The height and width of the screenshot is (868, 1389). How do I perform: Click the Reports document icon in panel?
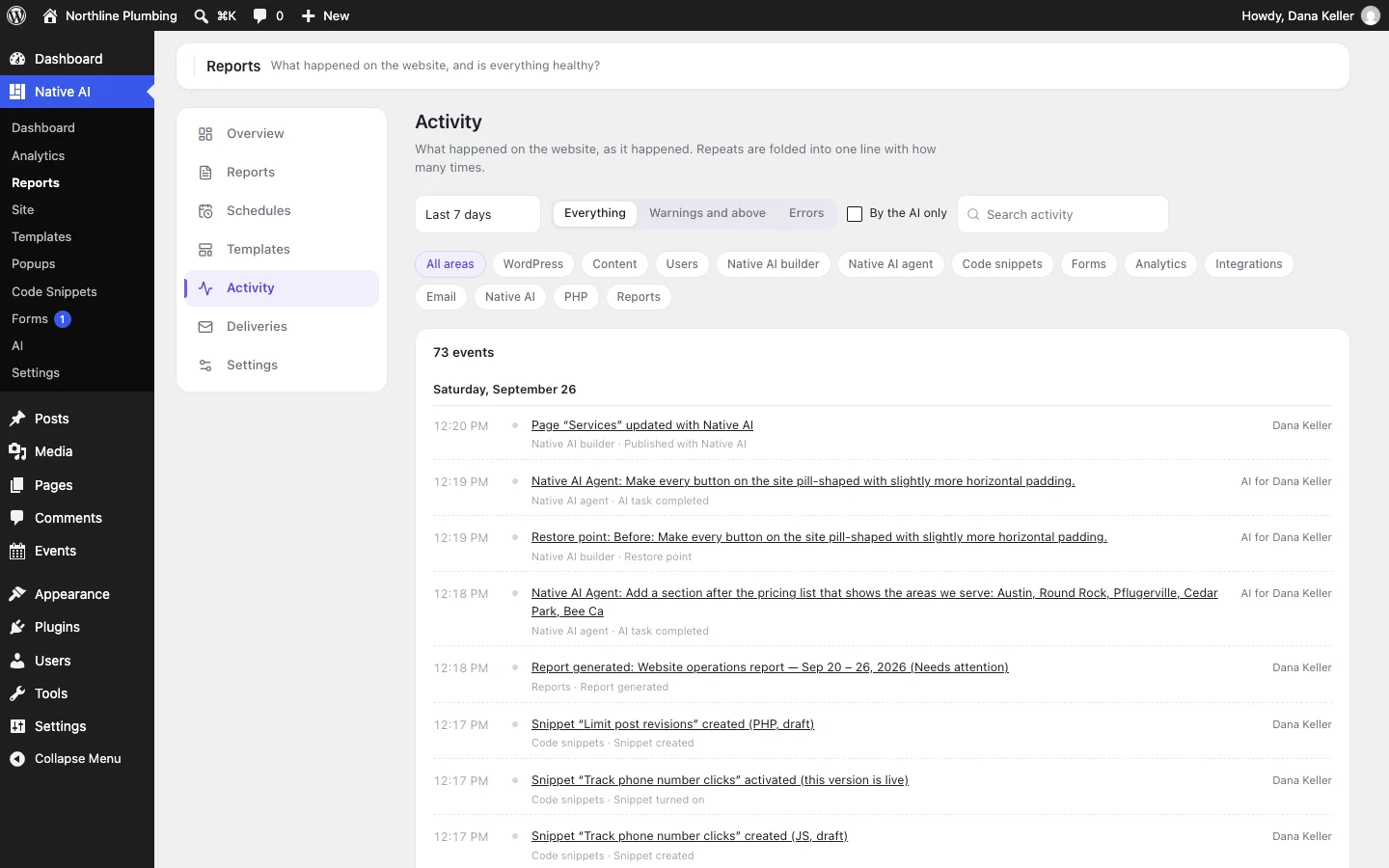click(x=205, y=173)
